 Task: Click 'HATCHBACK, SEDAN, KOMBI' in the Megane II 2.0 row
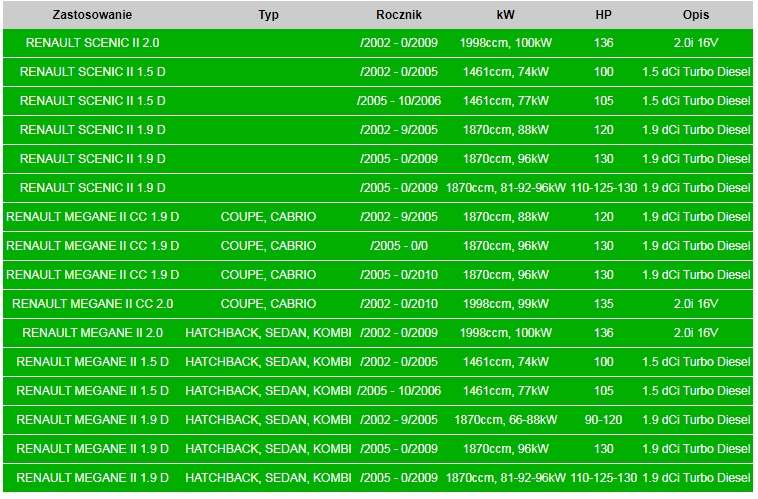(x=268, y=333)
